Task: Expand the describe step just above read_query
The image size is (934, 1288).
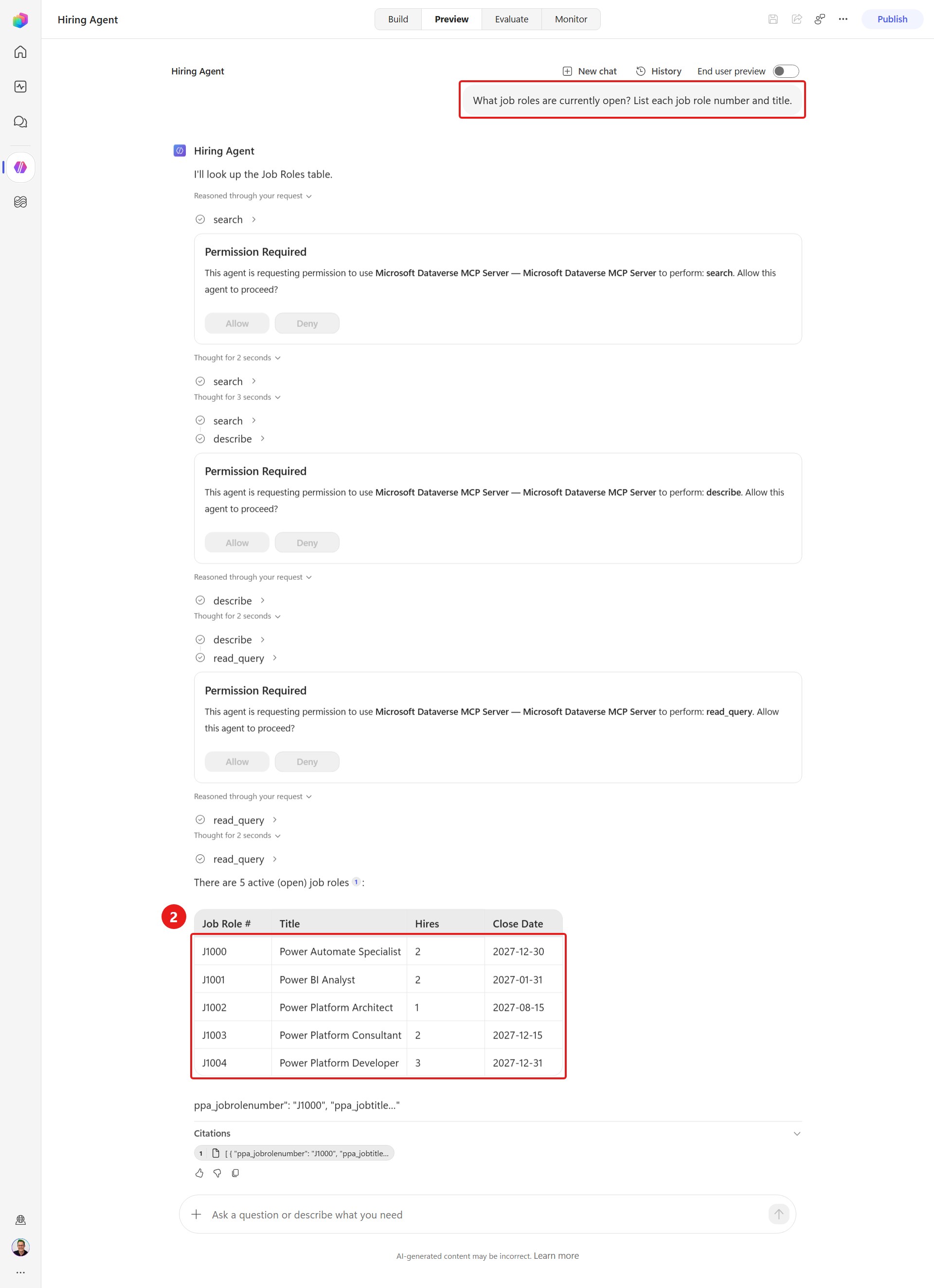Action: pyautogui.click(x=231, y=640)
